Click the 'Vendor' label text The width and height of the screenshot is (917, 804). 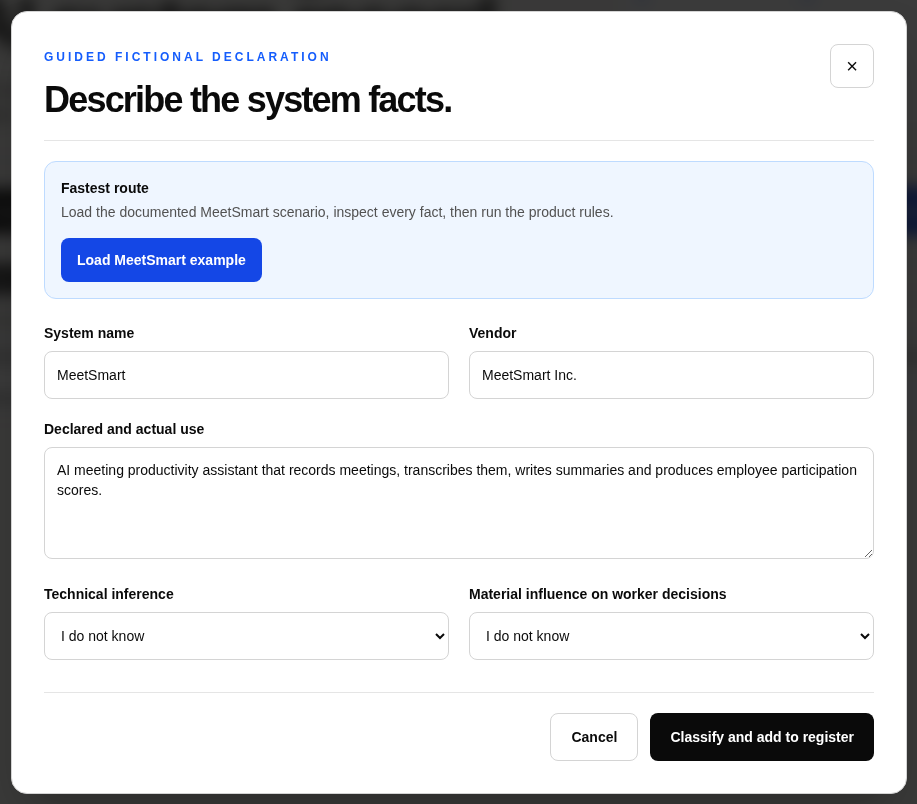(492, 333)
